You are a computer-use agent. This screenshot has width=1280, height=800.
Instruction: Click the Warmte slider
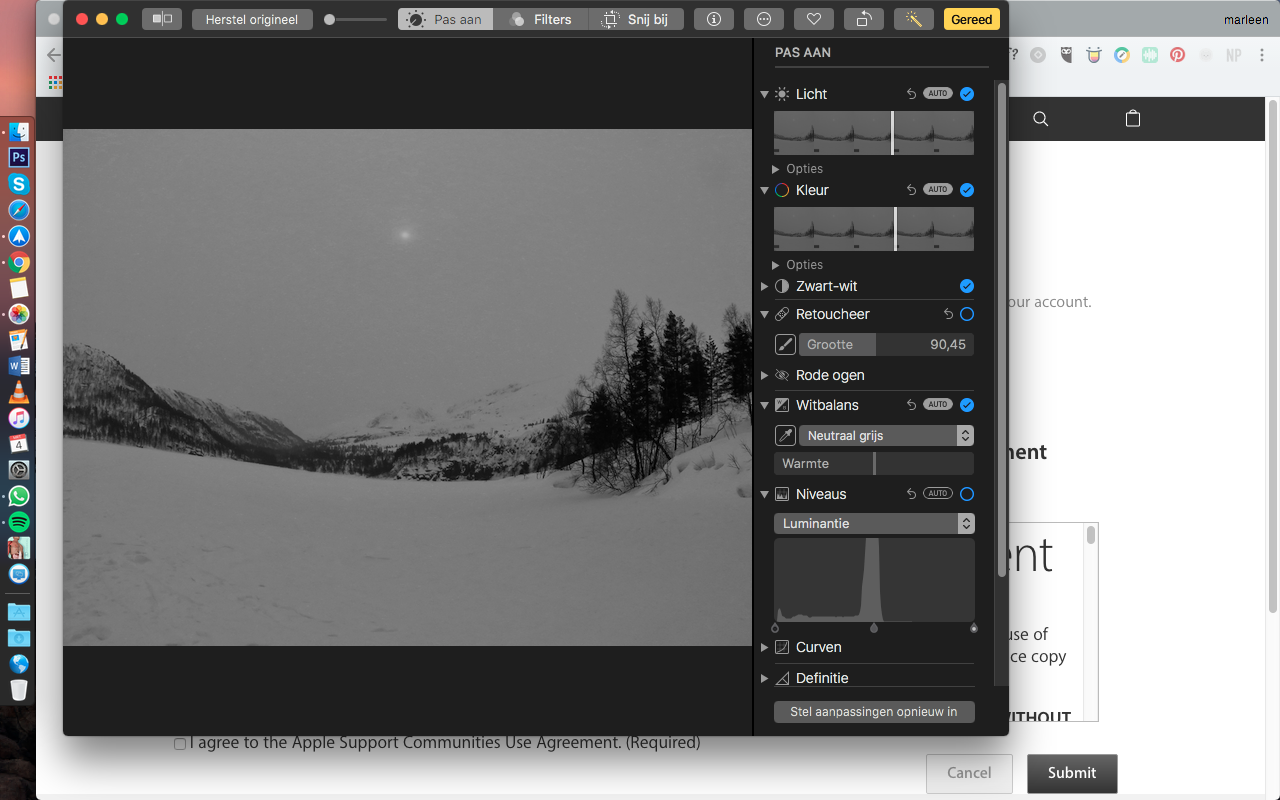874,464
